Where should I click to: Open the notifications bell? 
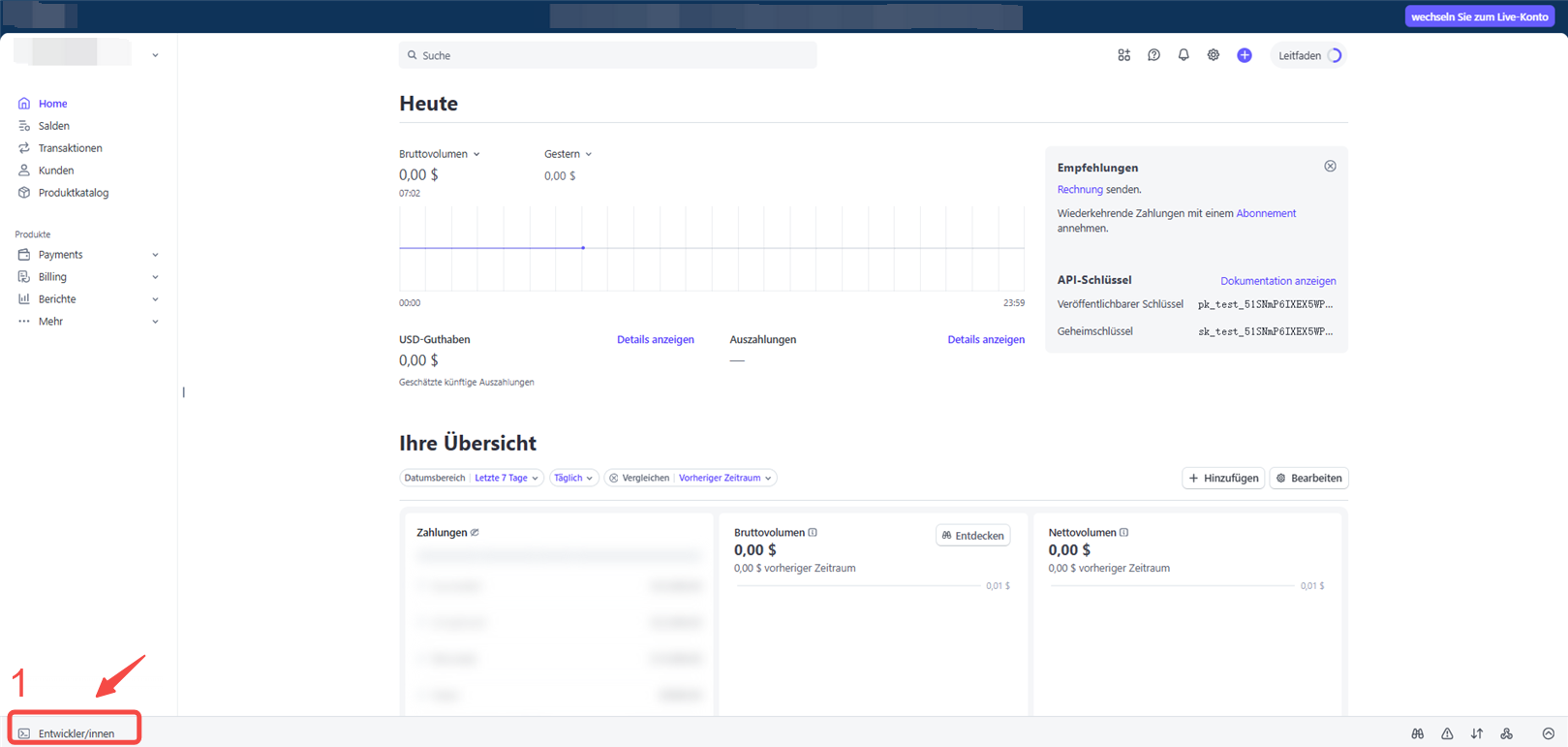[x=1184, y=55]
